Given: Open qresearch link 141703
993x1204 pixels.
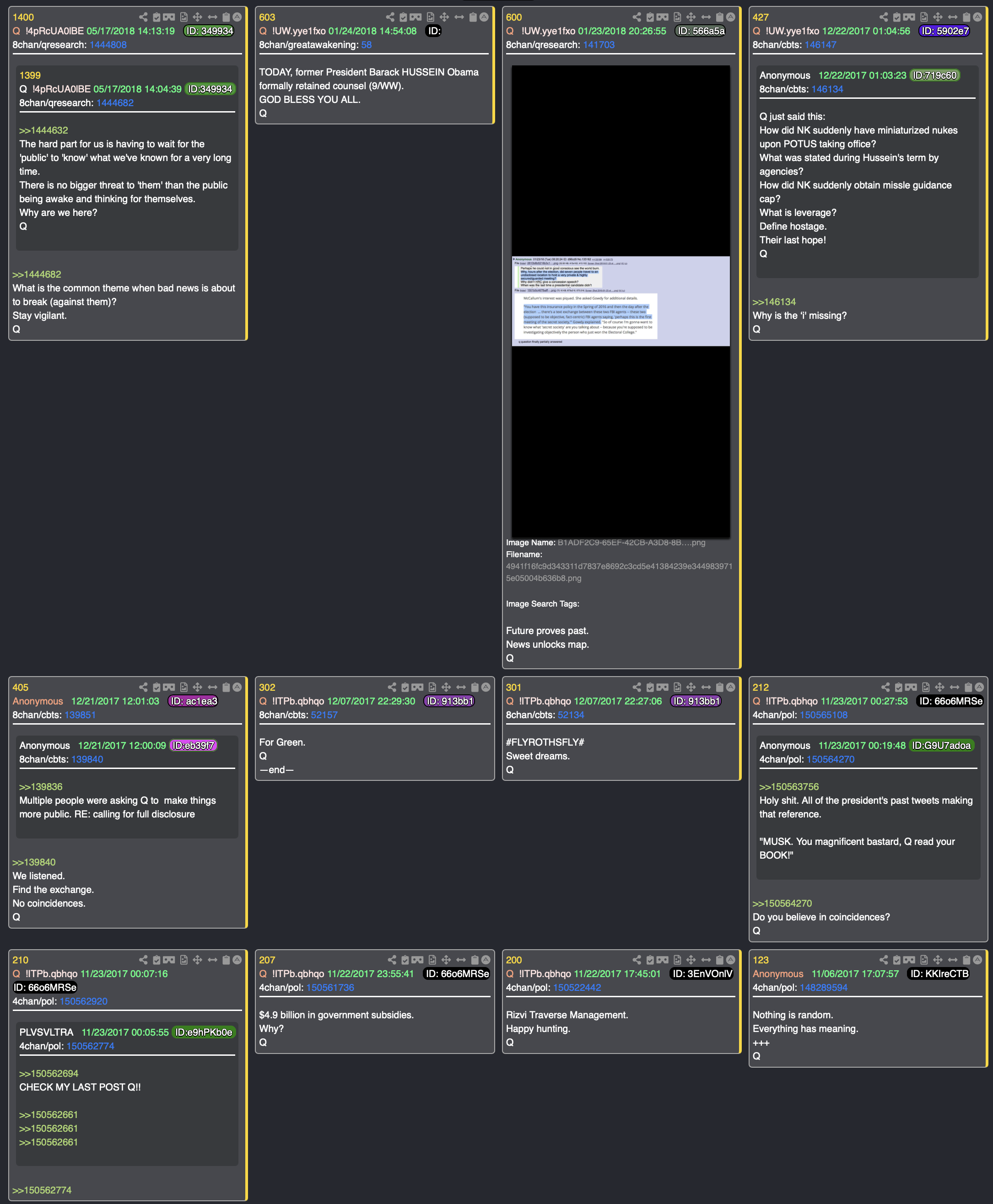Looking at the screenshot, I should 599,44.
